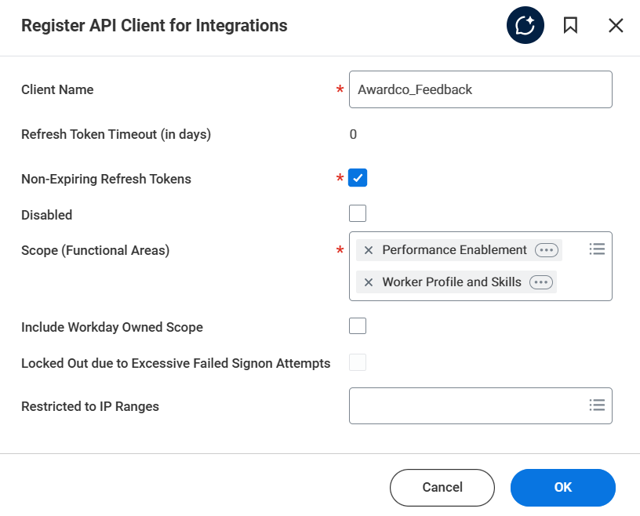Click the Refresh Token Timeout value 0
Image resolution: width=640 pixels, height=516 pixels.
353,134
